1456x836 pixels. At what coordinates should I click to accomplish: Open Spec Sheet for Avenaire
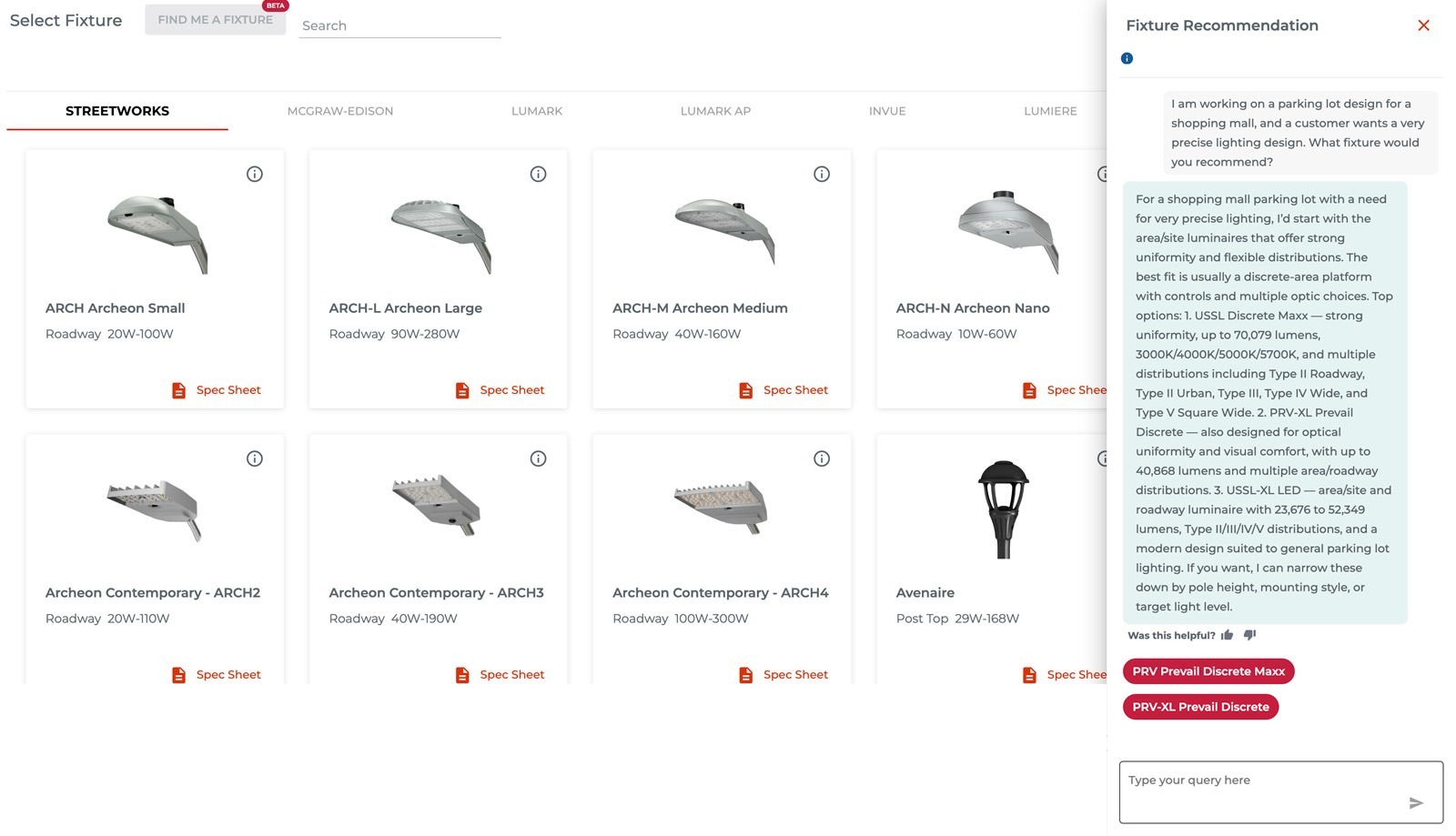point(1065,675)
